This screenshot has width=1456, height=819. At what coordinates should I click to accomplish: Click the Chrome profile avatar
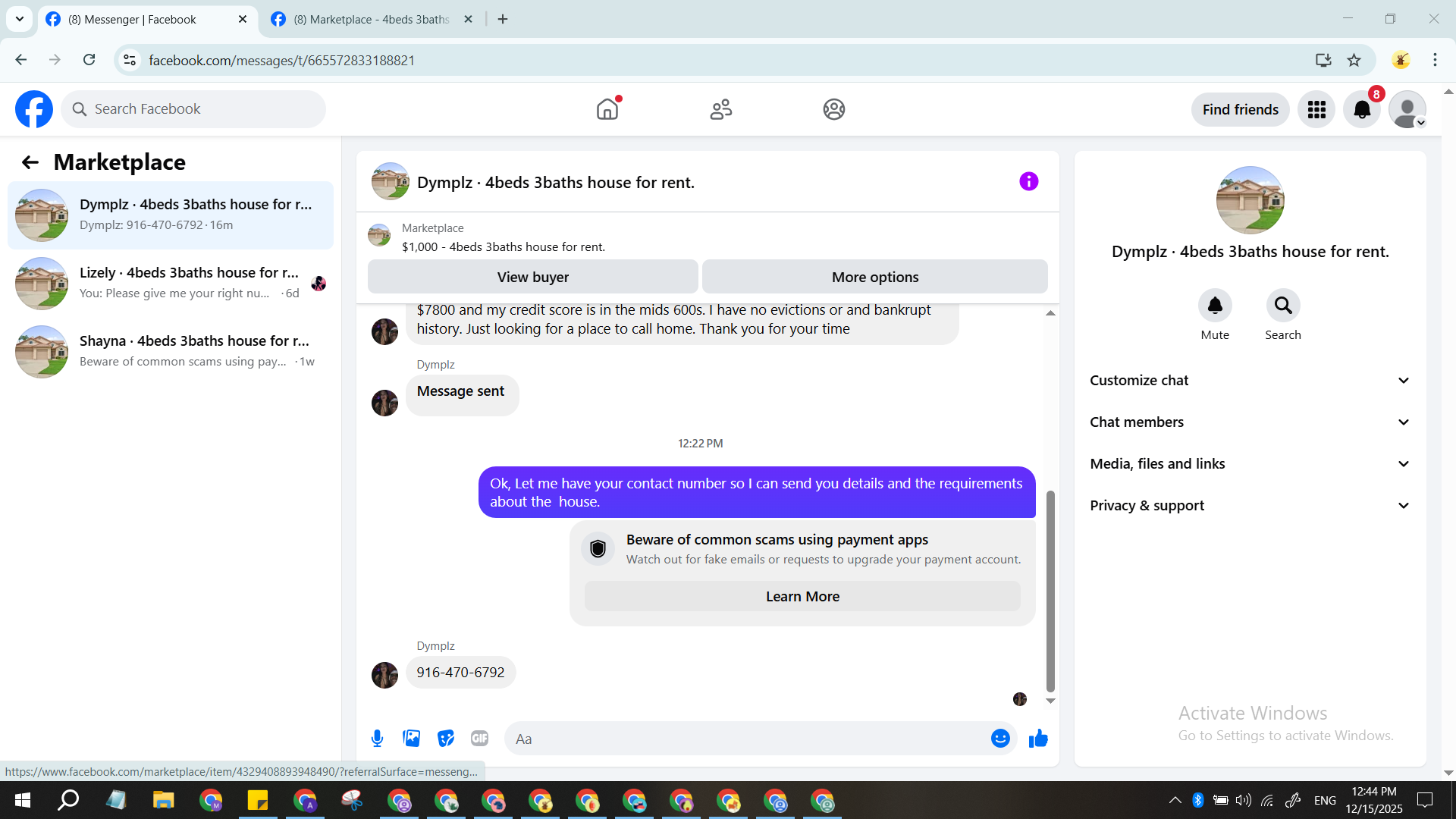(1401, 60)
